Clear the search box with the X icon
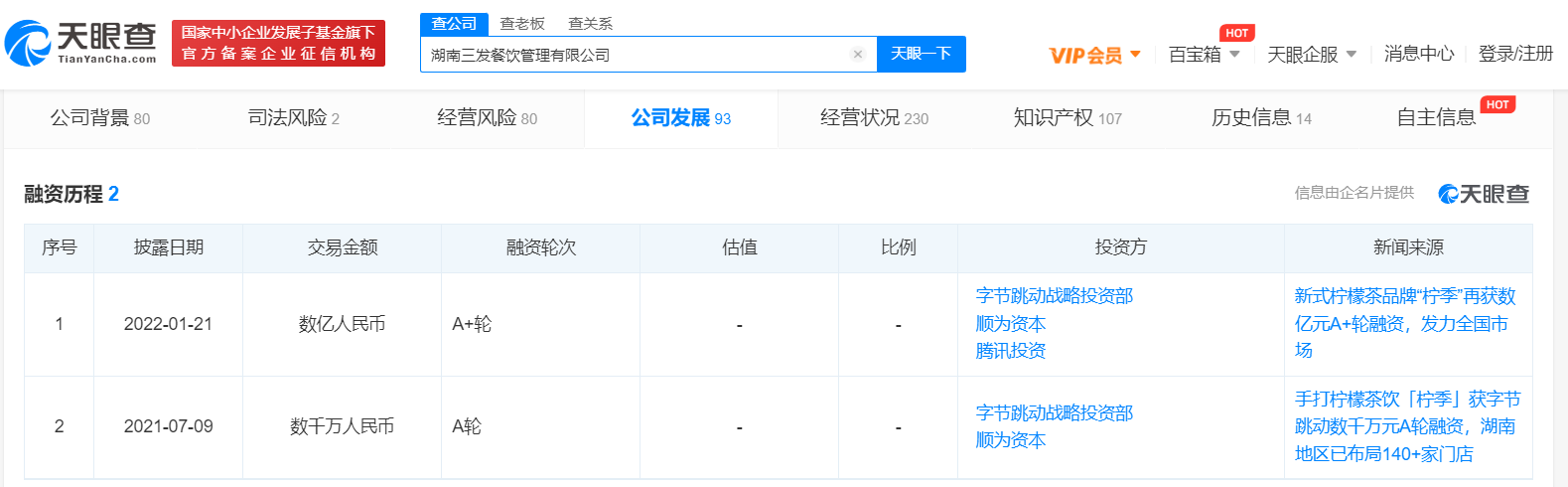The height and width of the screenshot is (487, 1568). (x=858, y=55)
